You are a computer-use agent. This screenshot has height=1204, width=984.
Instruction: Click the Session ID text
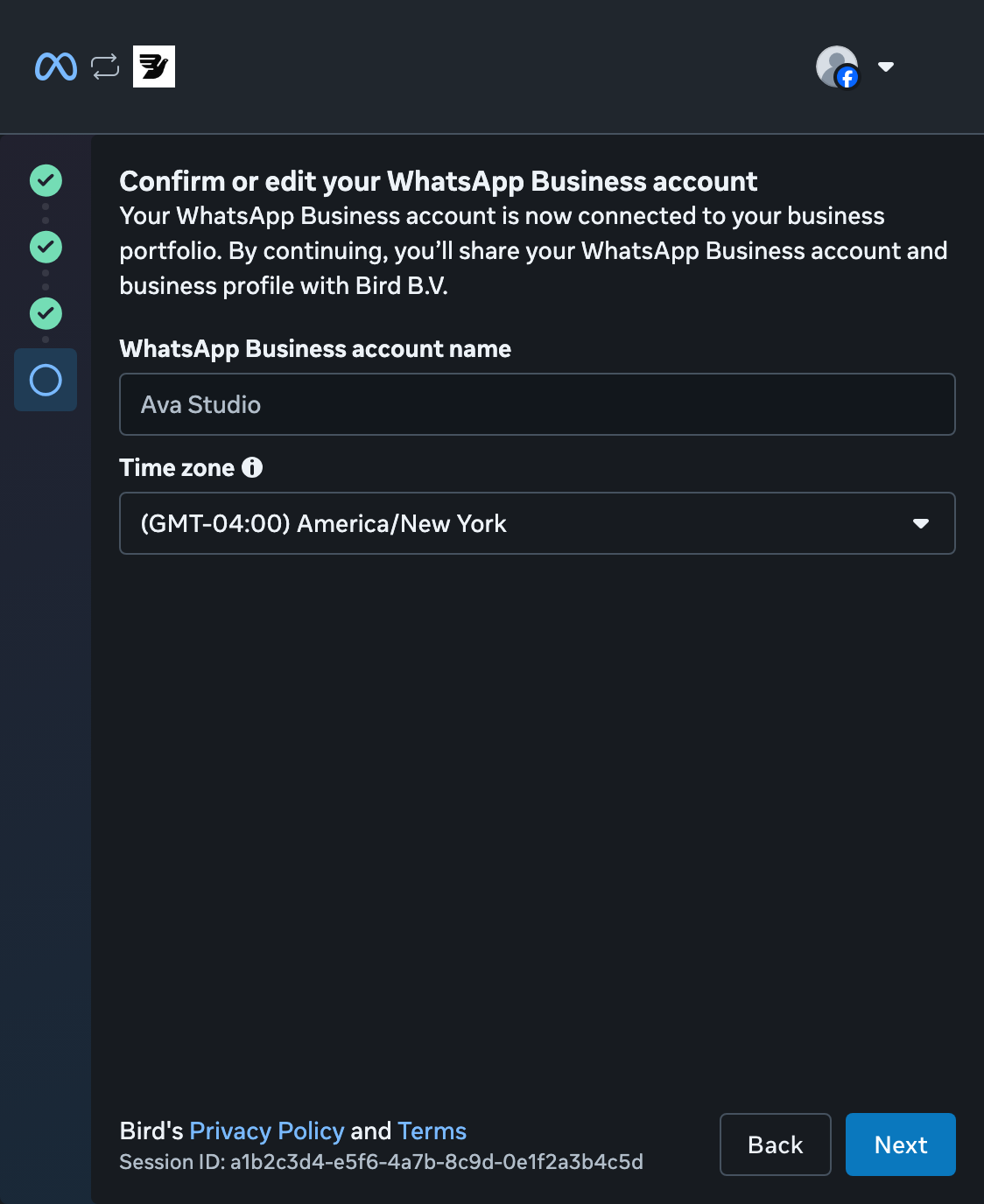381,1162
